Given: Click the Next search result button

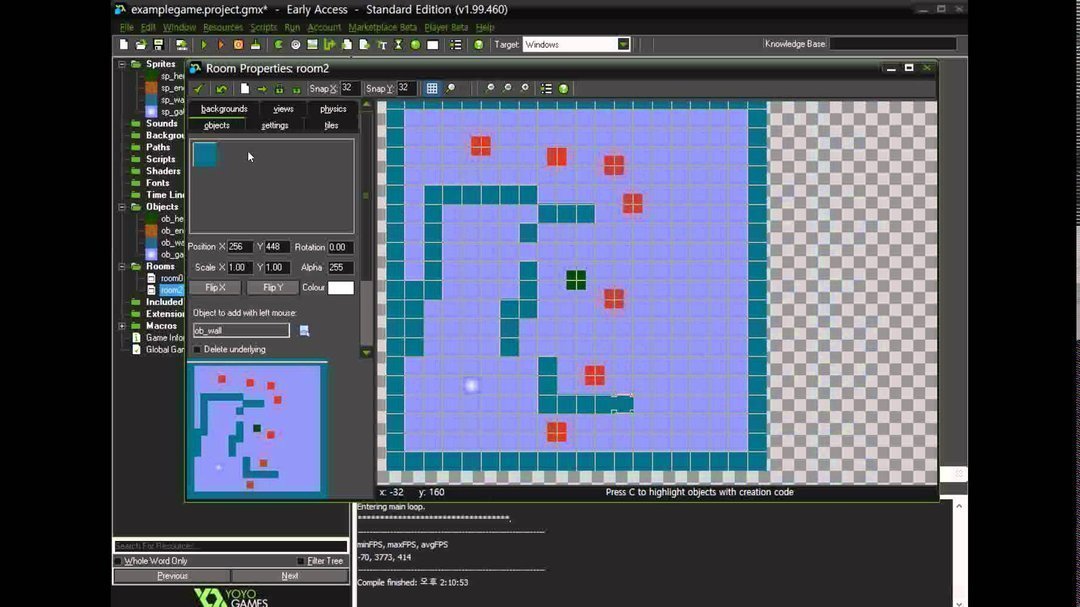Looking at the screenshot, I should (x=290, y=576).
